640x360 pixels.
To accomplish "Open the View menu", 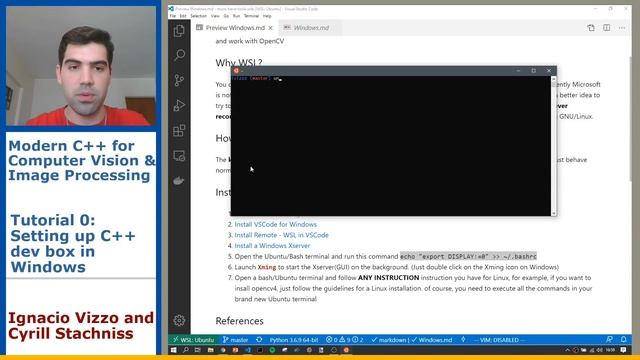I will (215, 16).
